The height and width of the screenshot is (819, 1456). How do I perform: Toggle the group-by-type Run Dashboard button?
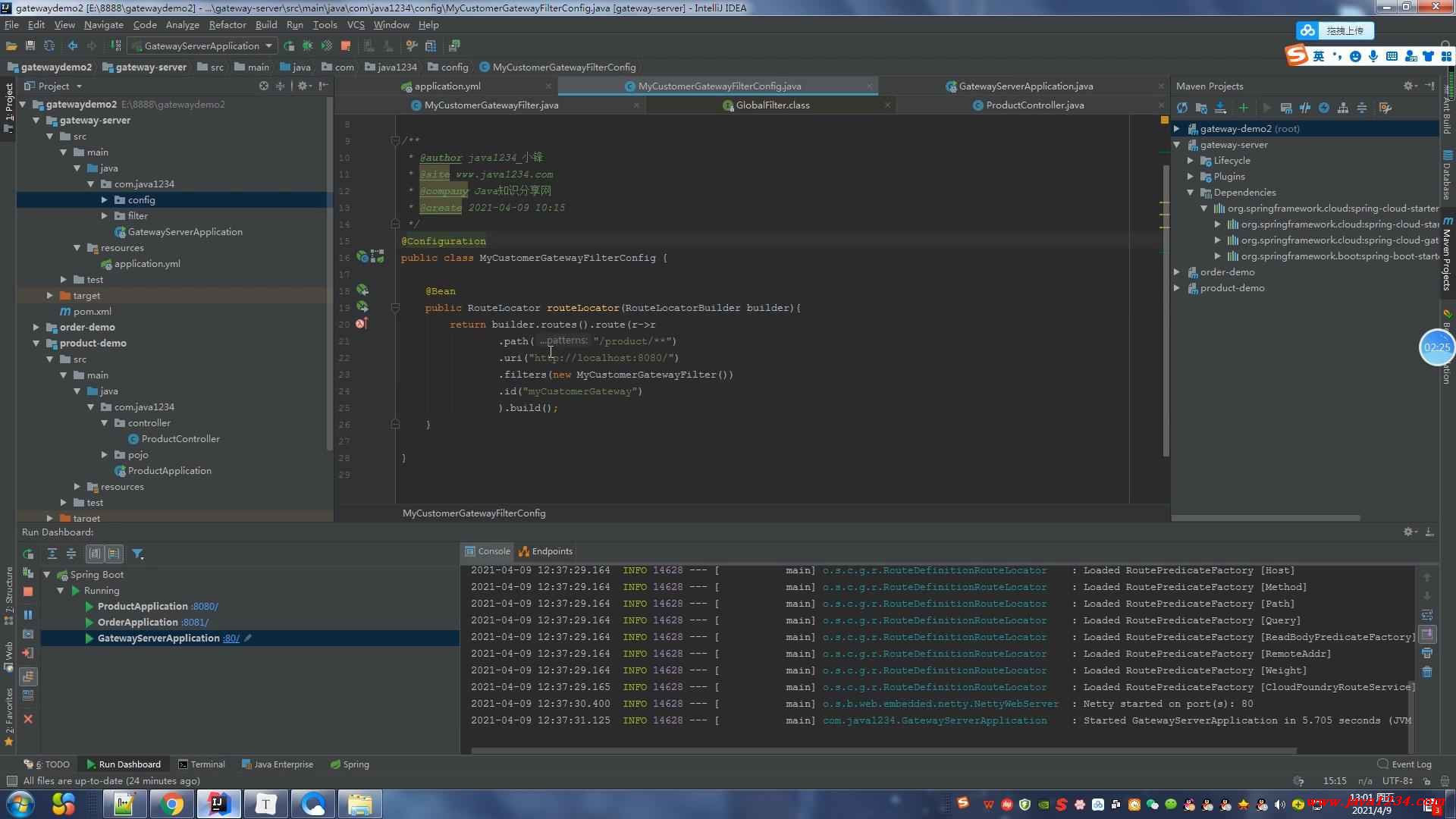point(94,554)
